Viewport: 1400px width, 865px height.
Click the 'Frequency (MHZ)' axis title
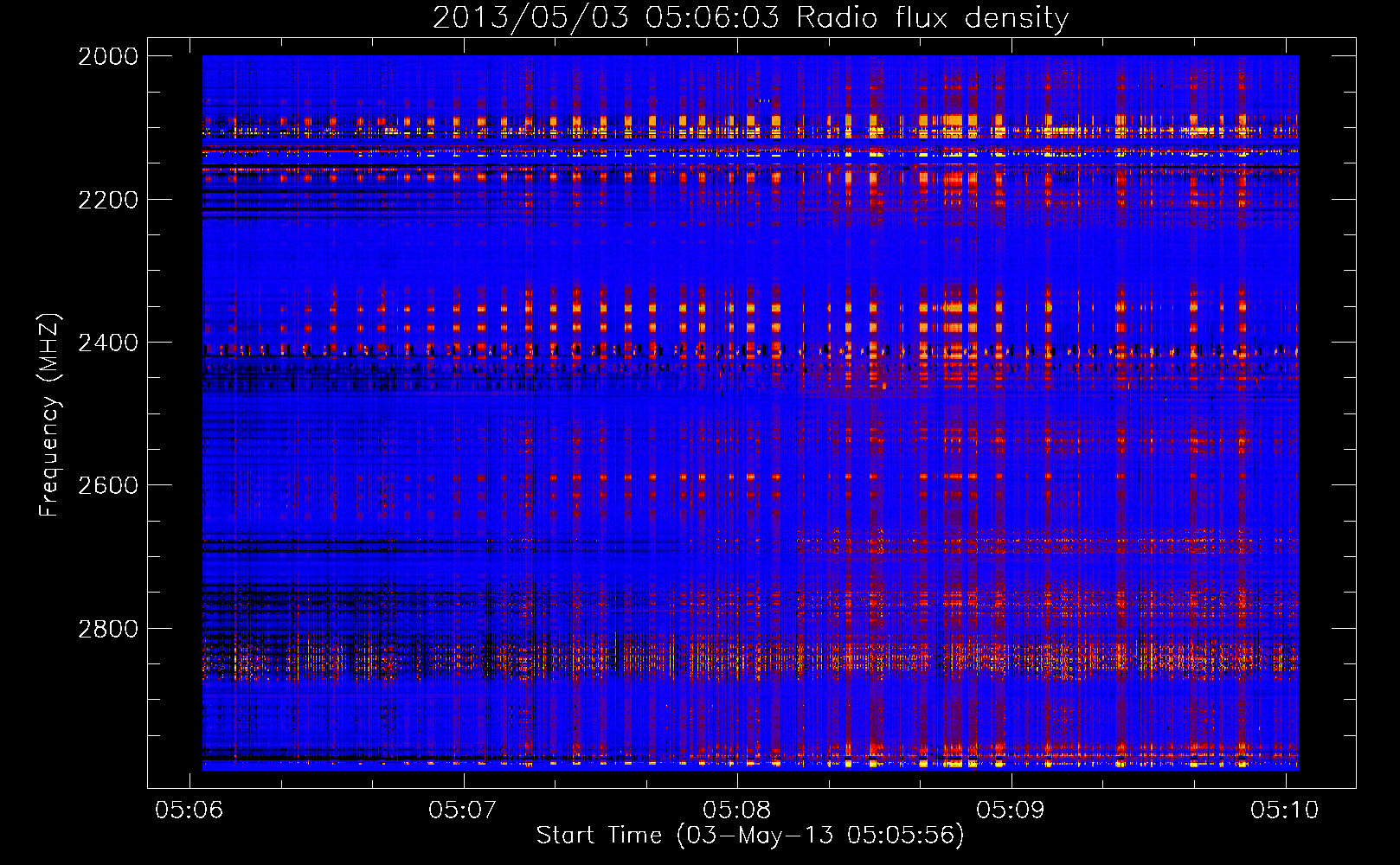50,414
